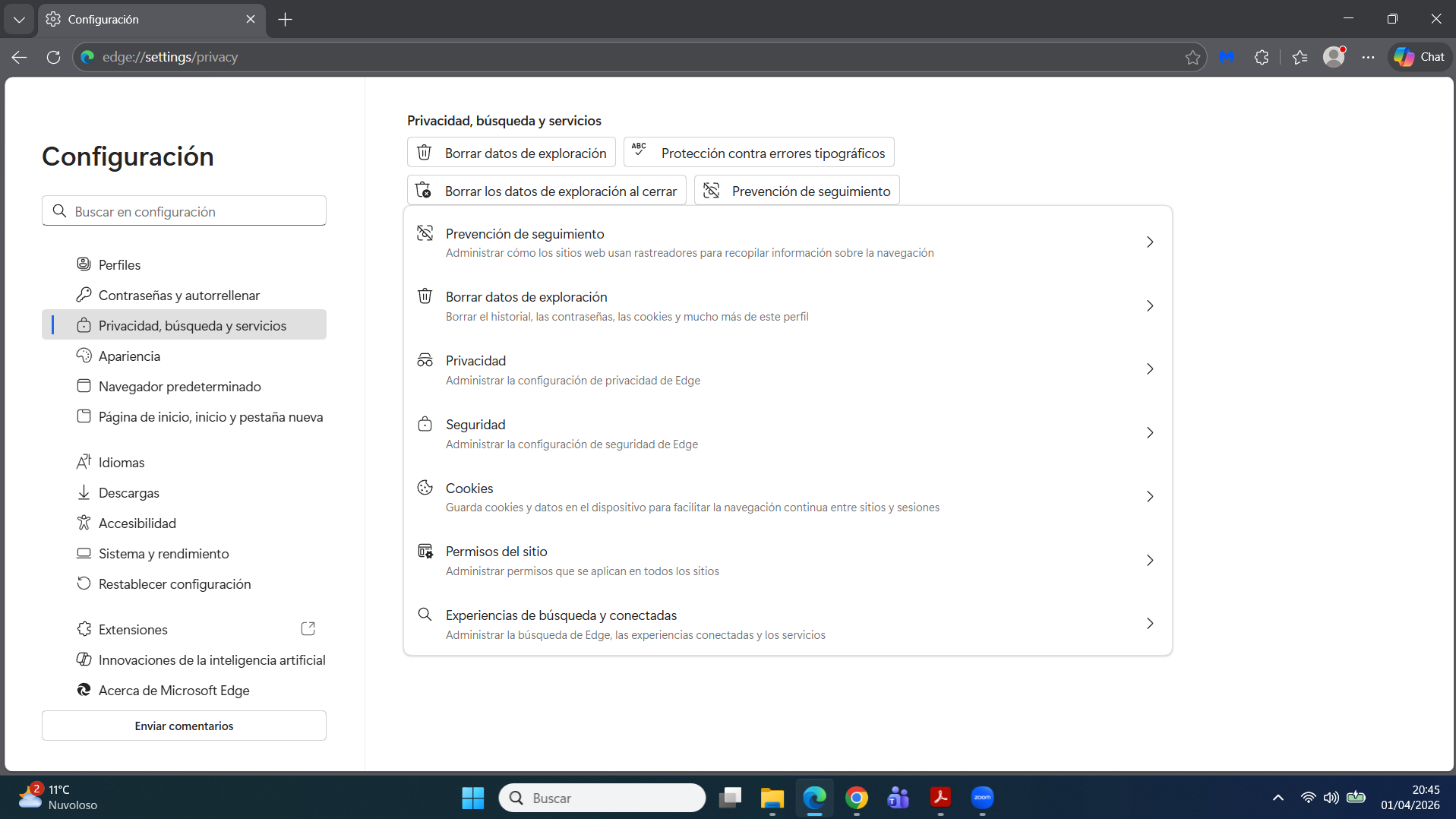
Task: Click the taskbar Buscar search box
Action: coord(602,798)
